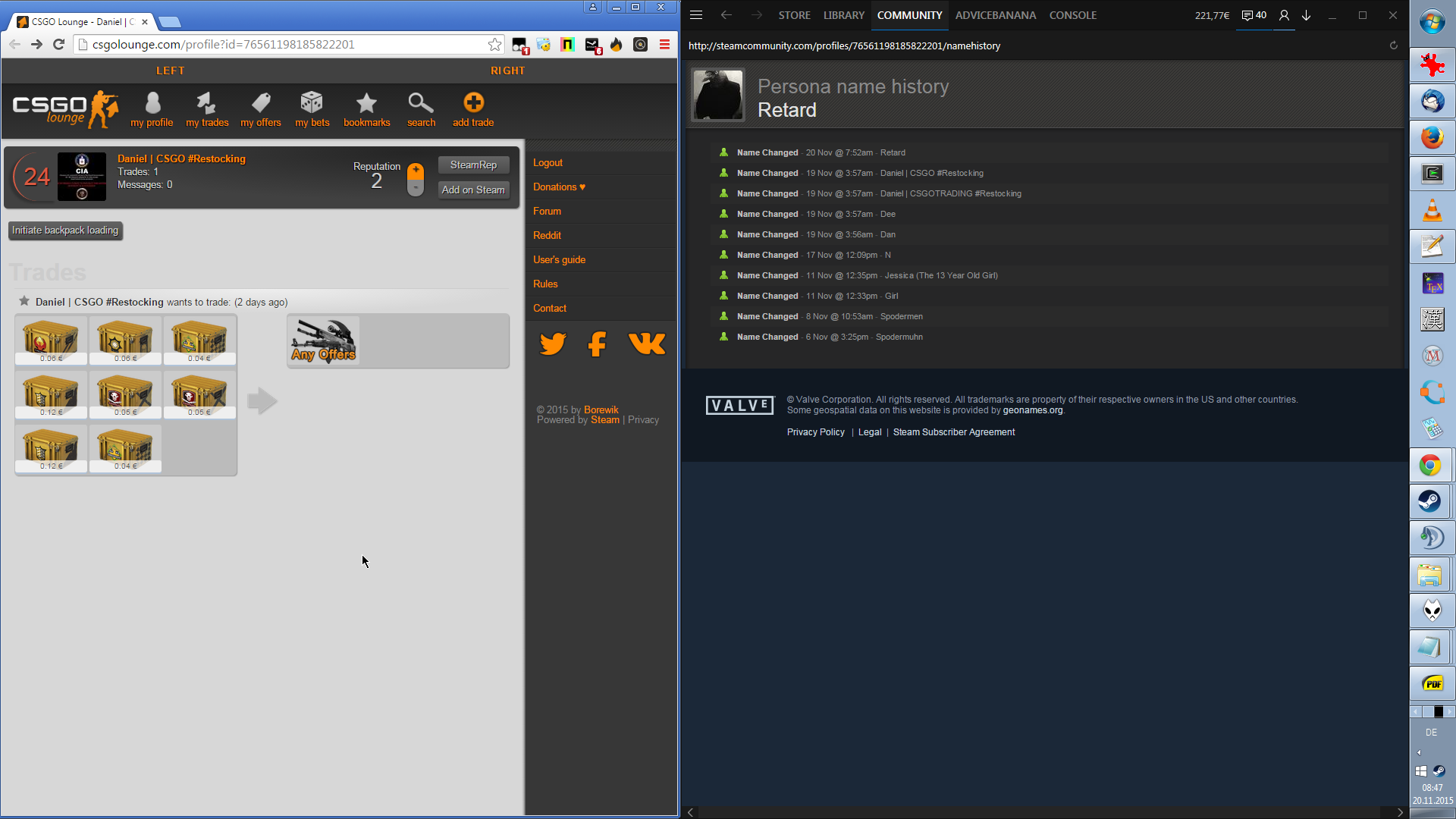The height and width of the screenshot is (819, 1456).
Task: Click the my trades icon
Action: point(206,103)
